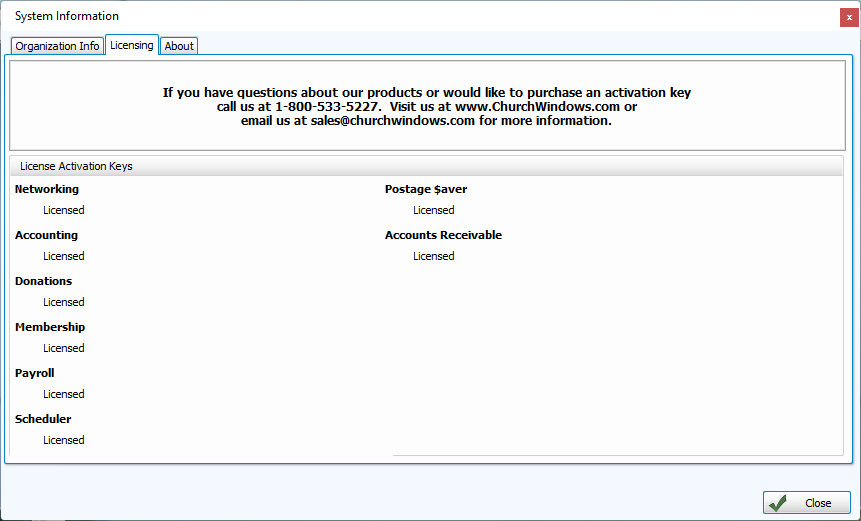Switch to the Organization Info tab
This screenshot has width=861, height=521.
[57, 46]
